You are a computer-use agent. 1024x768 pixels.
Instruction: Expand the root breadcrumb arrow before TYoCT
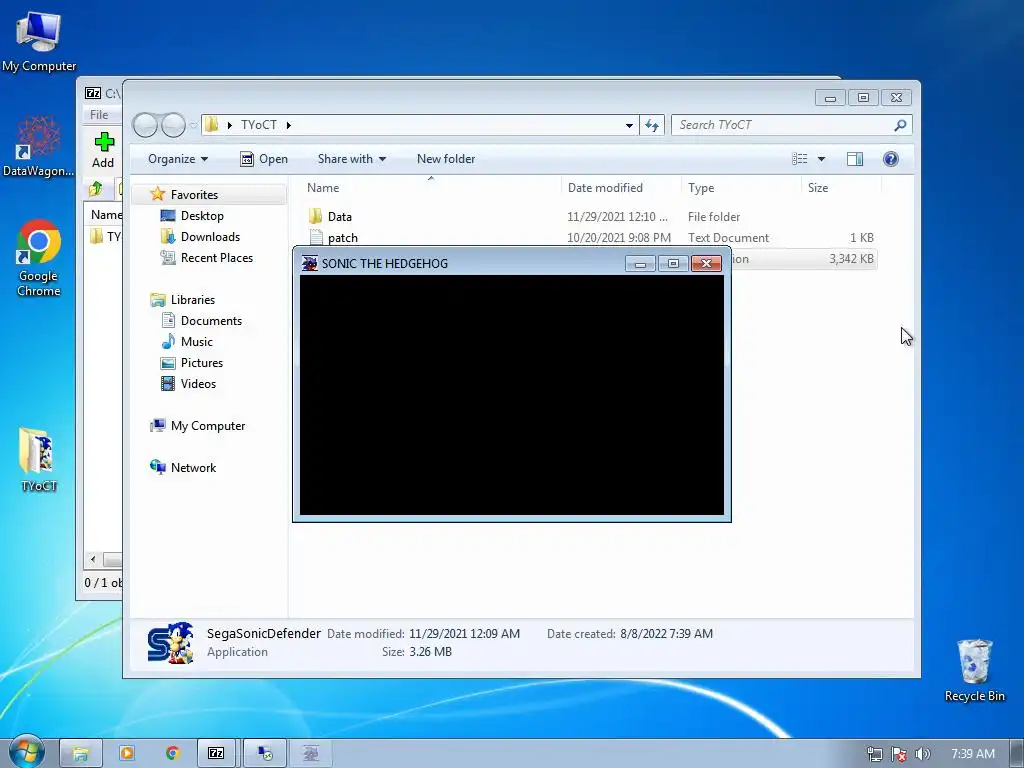230,125
